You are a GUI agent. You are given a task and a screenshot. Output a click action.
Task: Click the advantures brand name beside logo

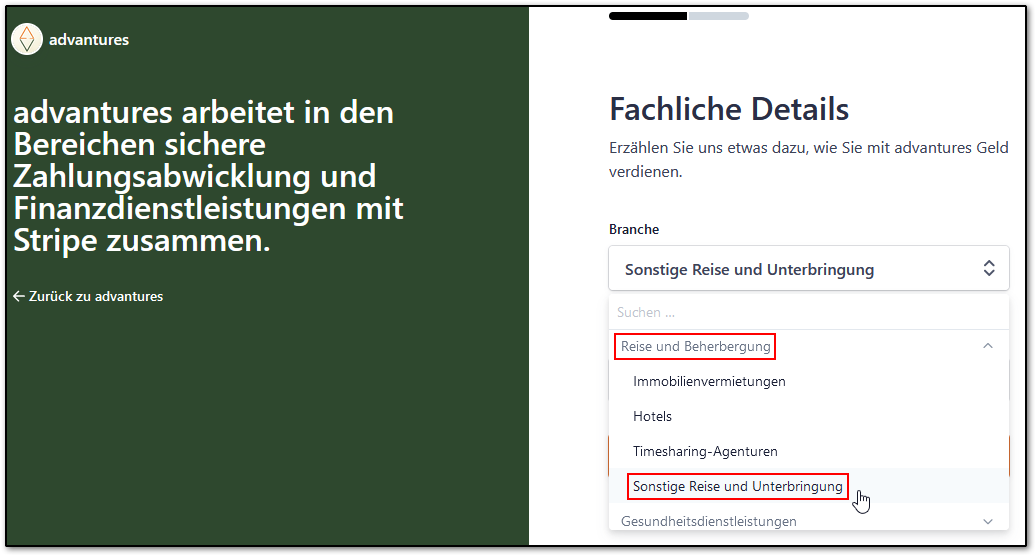(89, 40)
